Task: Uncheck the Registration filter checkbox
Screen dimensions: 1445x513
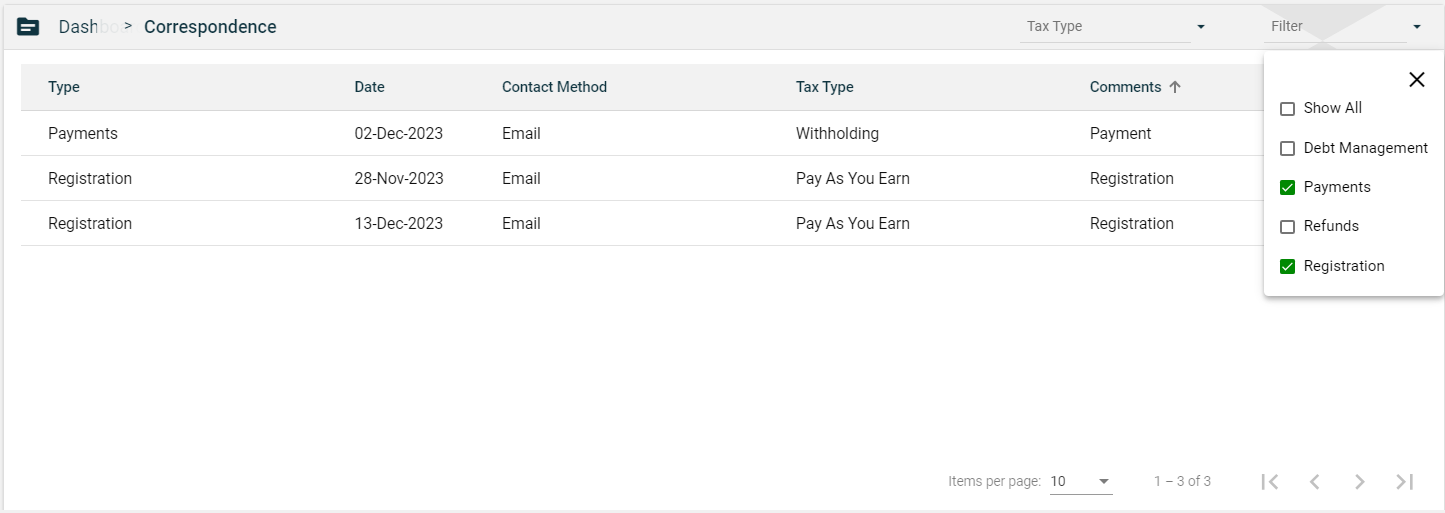Action: (x=1288, y=266)
